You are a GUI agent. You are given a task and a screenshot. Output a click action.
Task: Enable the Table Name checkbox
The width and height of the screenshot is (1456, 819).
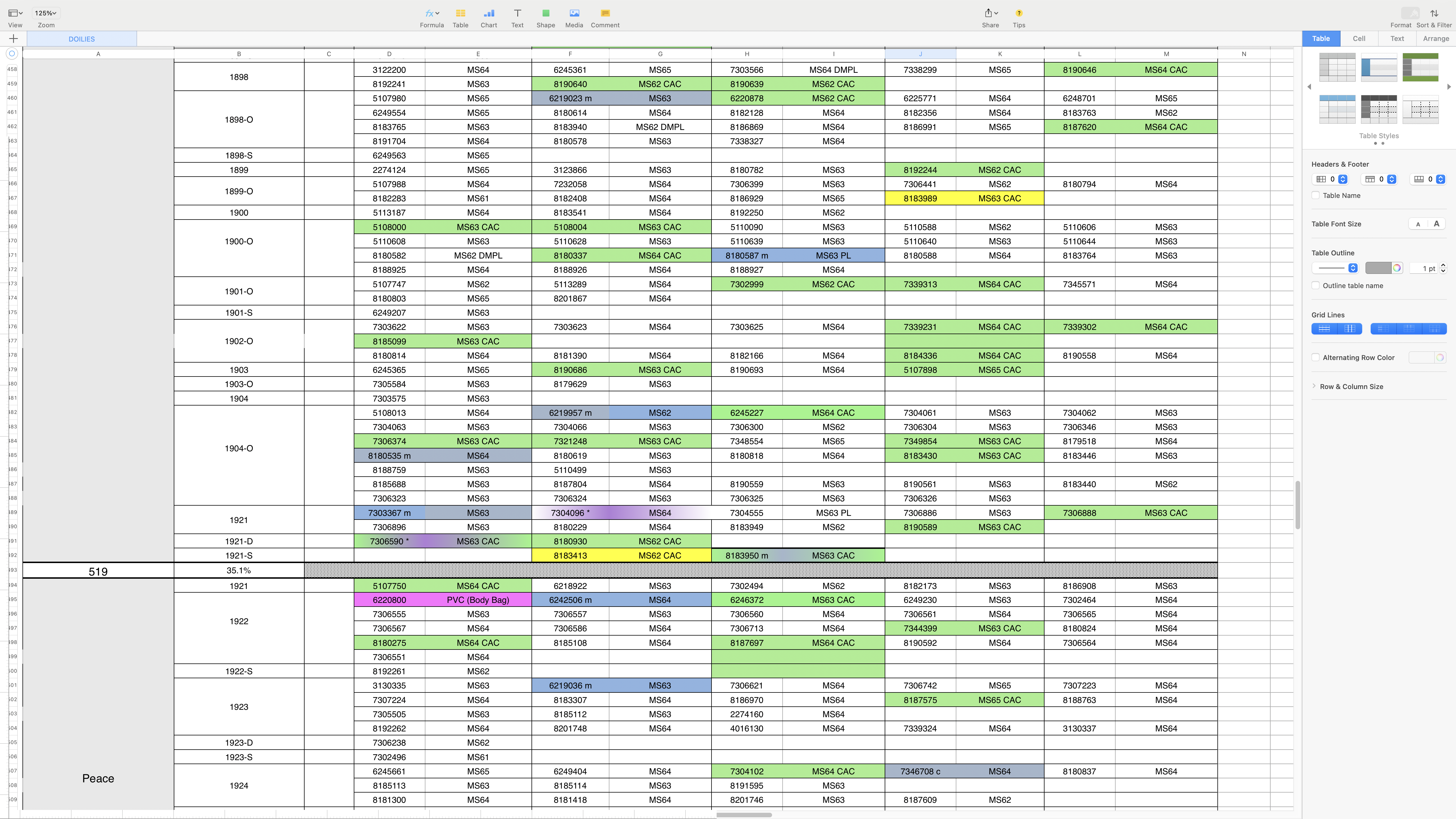click(x=1316, y=196)
